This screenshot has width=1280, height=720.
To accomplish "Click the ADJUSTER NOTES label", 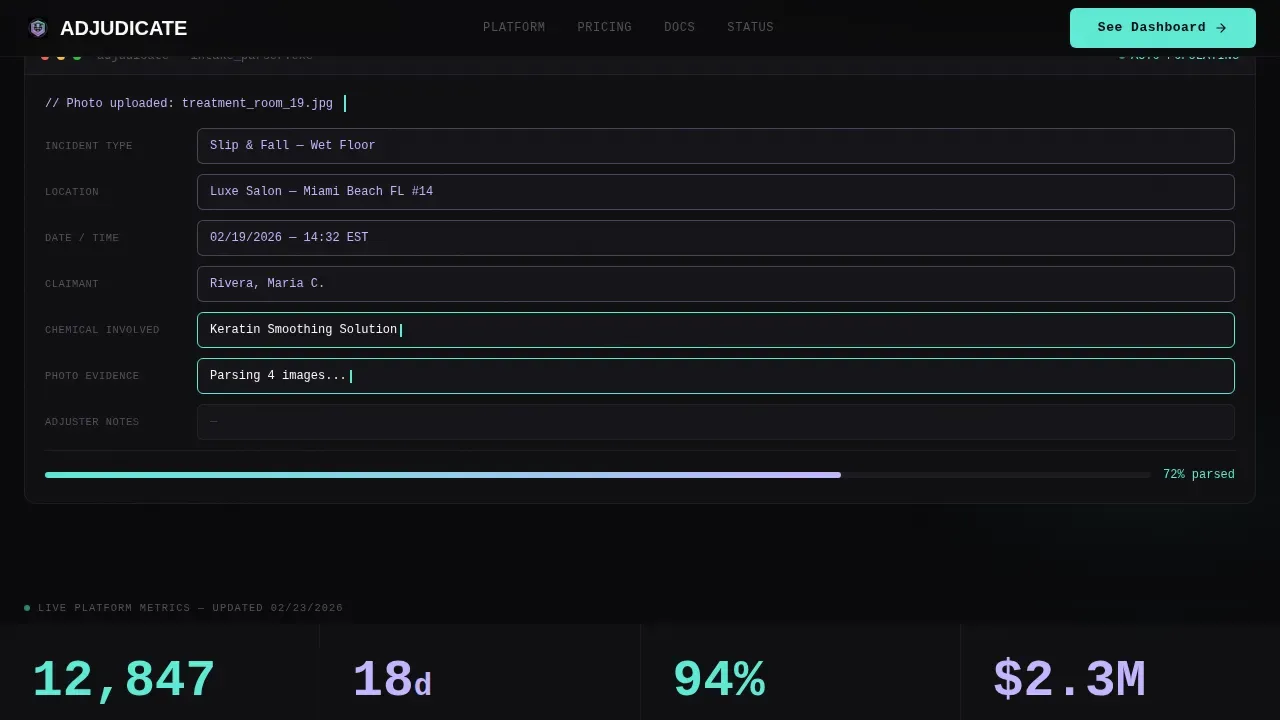I will [92, 422].
